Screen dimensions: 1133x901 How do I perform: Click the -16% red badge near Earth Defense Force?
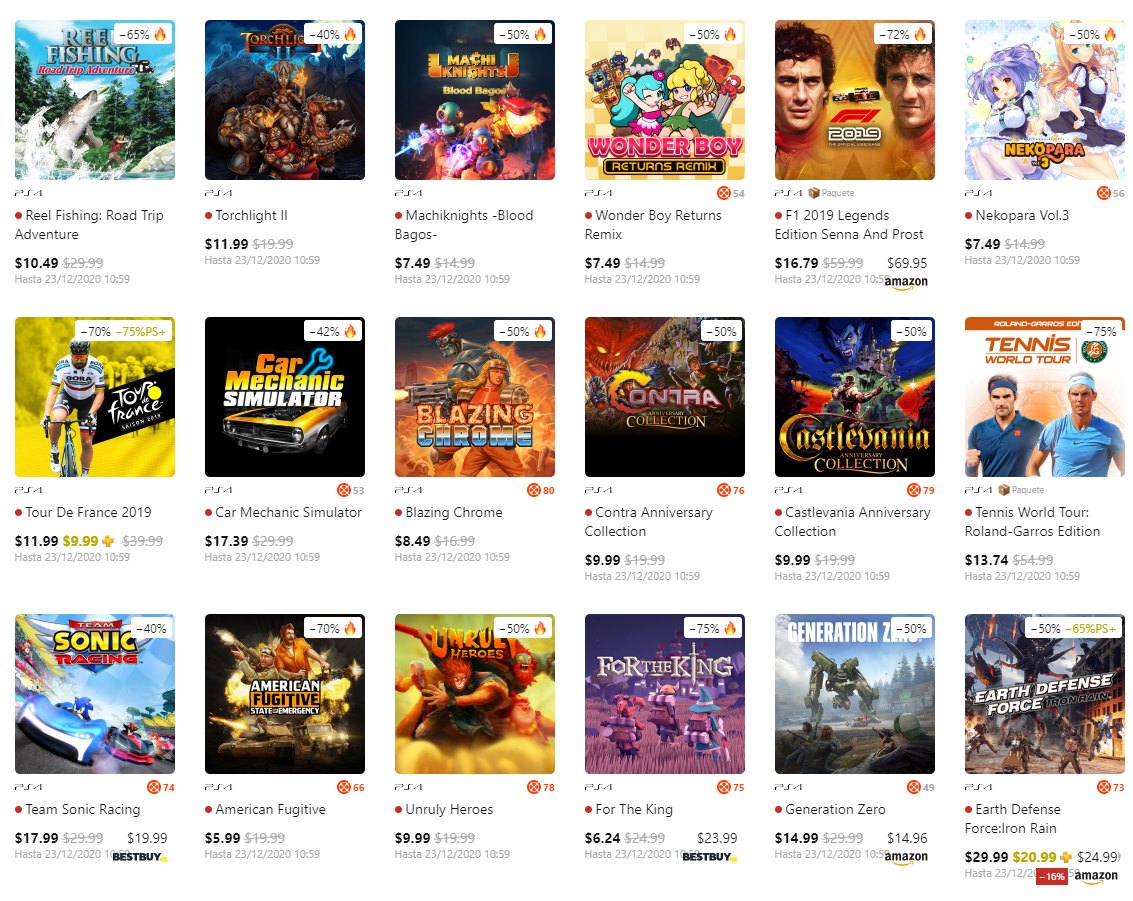coord(1052,876)
